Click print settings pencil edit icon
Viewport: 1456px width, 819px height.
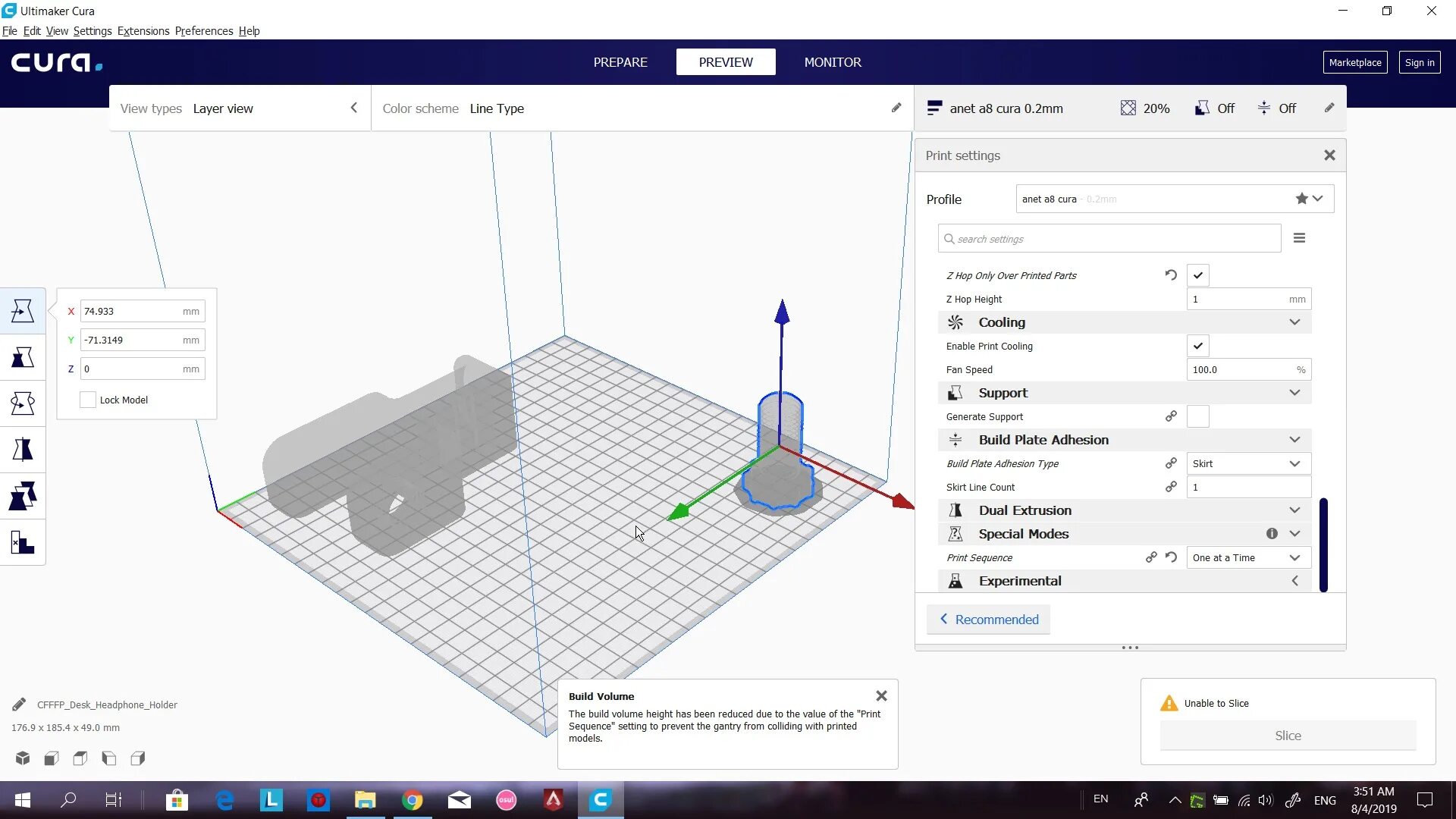(1329, 108)
